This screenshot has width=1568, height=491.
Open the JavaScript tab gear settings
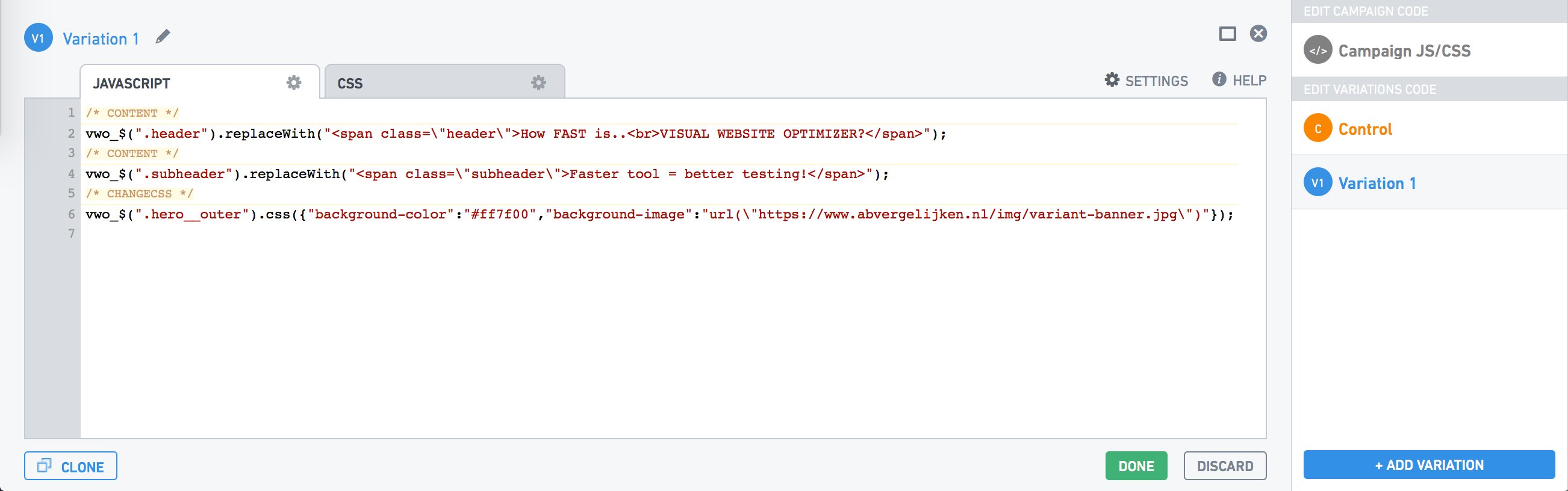point(294,83)
